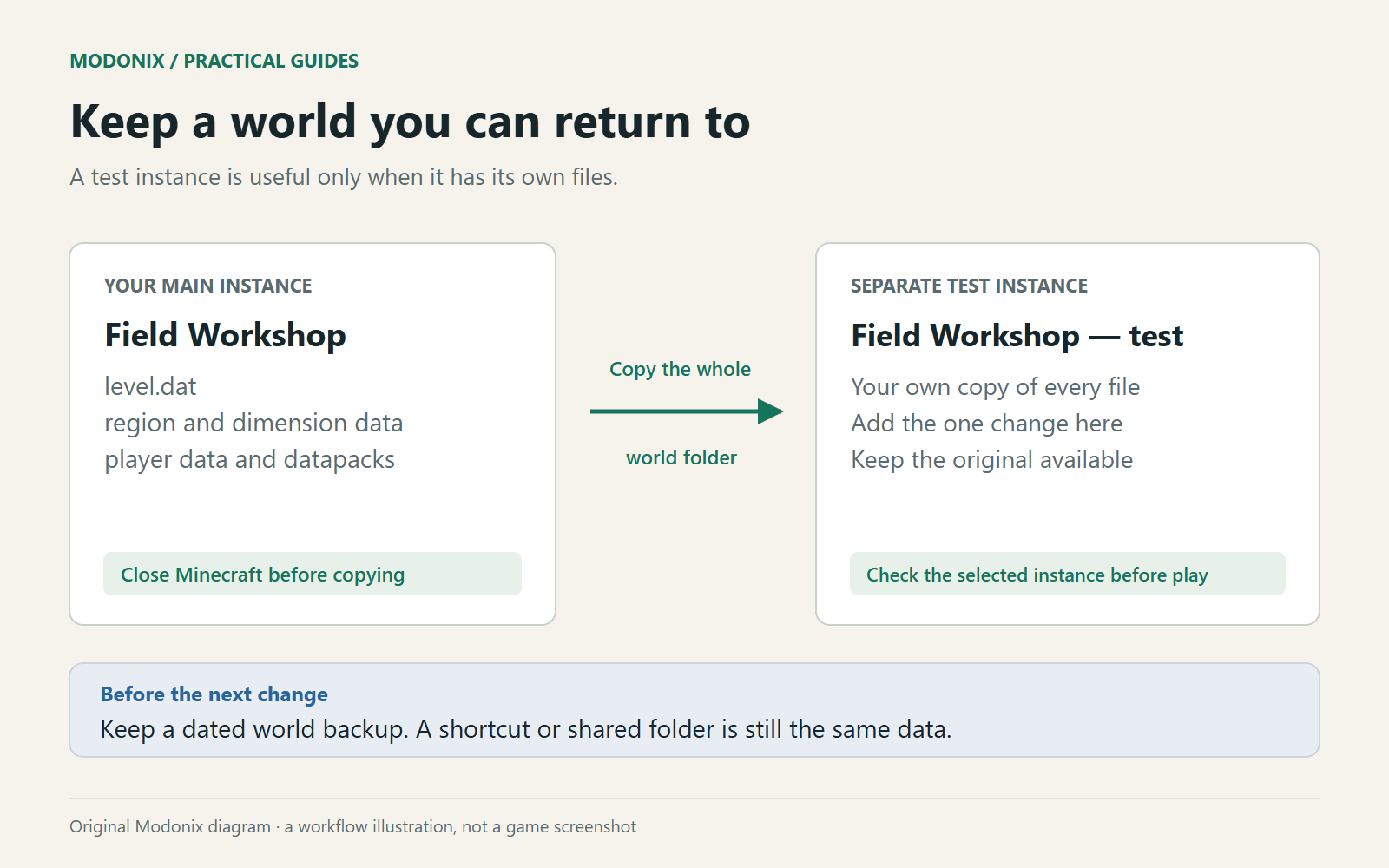Viewport: 1389px width, 868px height.
Task: Click the MODONIX / PRACTICAL GUIDES breadcrumb
Action: [214, 61]
